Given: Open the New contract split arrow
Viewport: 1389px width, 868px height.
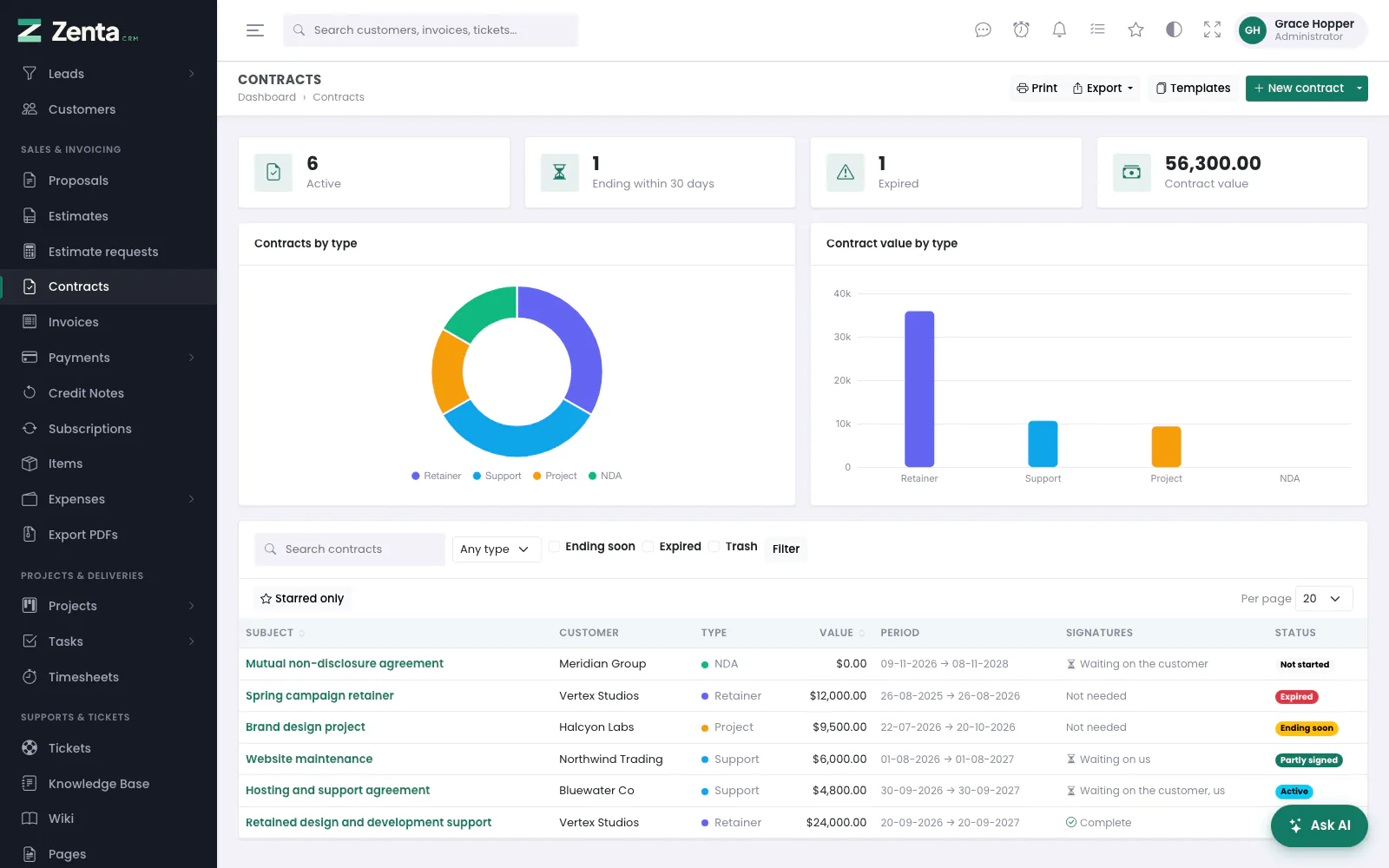Looking at the screenshot, I should pos(1359,89).
